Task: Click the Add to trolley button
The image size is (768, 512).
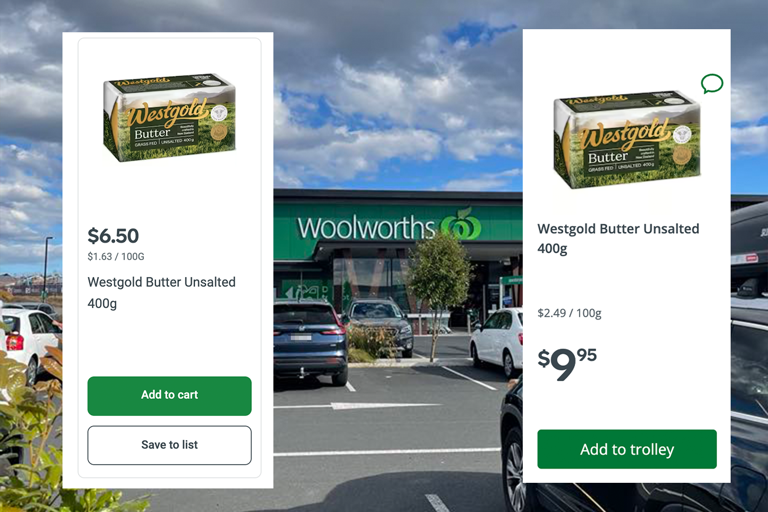Action: (x=627, y=449)
